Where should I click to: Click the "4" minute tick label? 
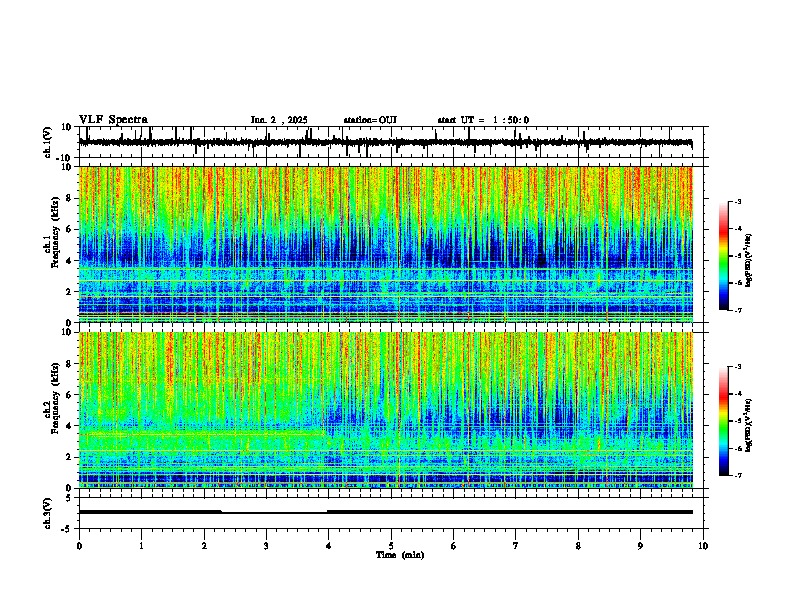point(329,546)
